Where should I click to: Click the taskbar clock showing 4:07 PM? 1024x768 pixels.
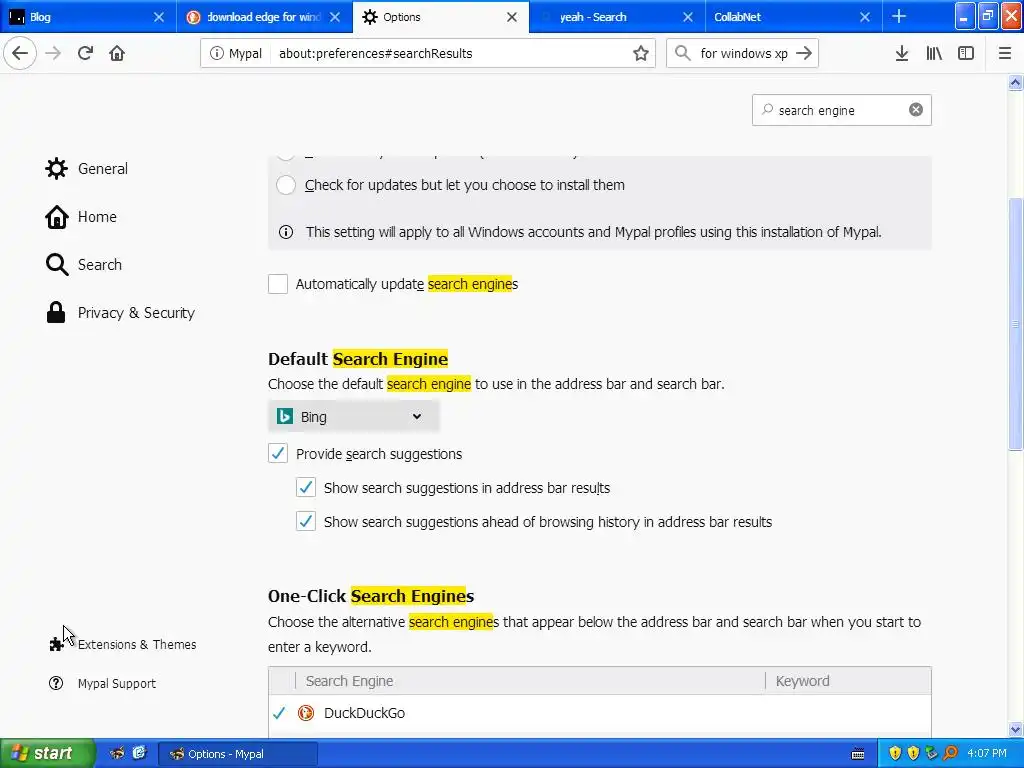coord(987,754)
